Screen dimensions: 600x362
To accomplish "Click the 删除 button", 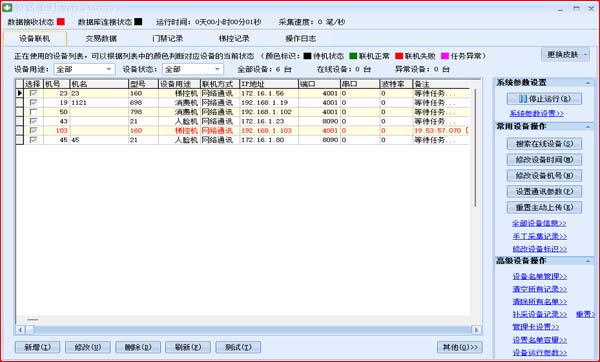I will (138, 347).
